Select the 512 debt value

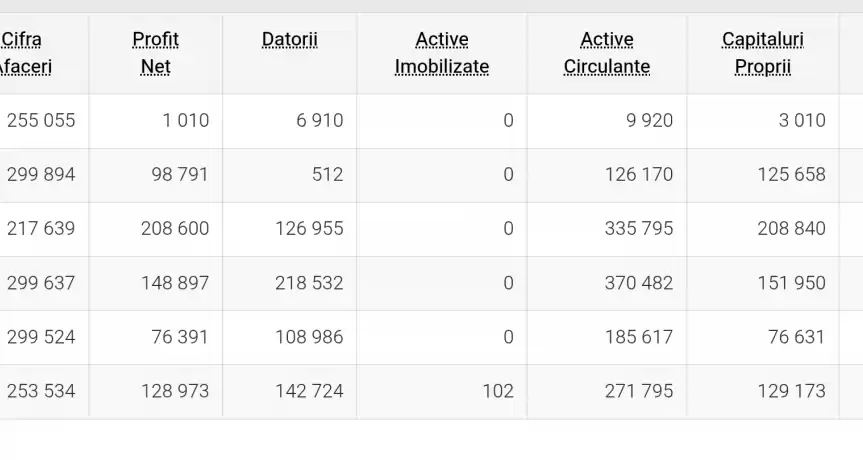coord(327,175)
